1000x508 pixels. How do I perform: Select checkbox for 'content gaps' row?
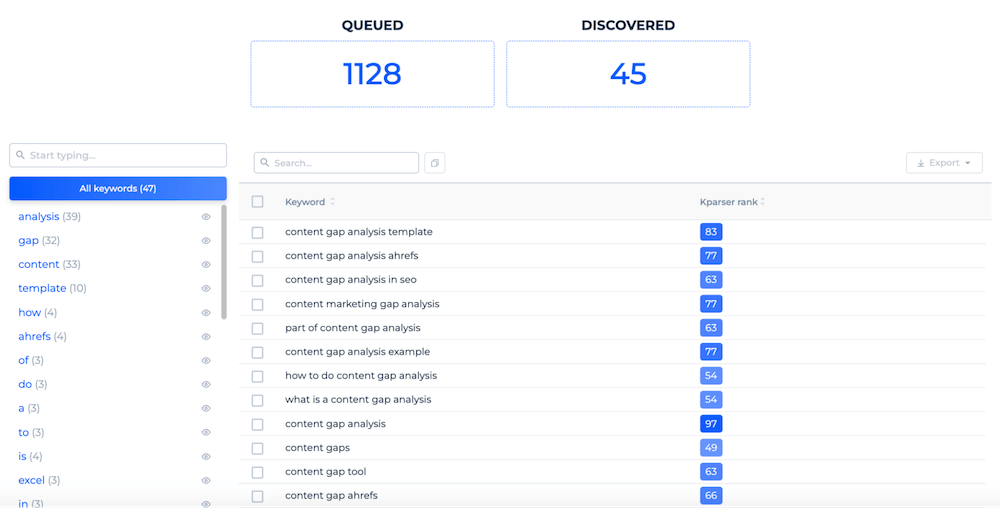tap(258, 448)
